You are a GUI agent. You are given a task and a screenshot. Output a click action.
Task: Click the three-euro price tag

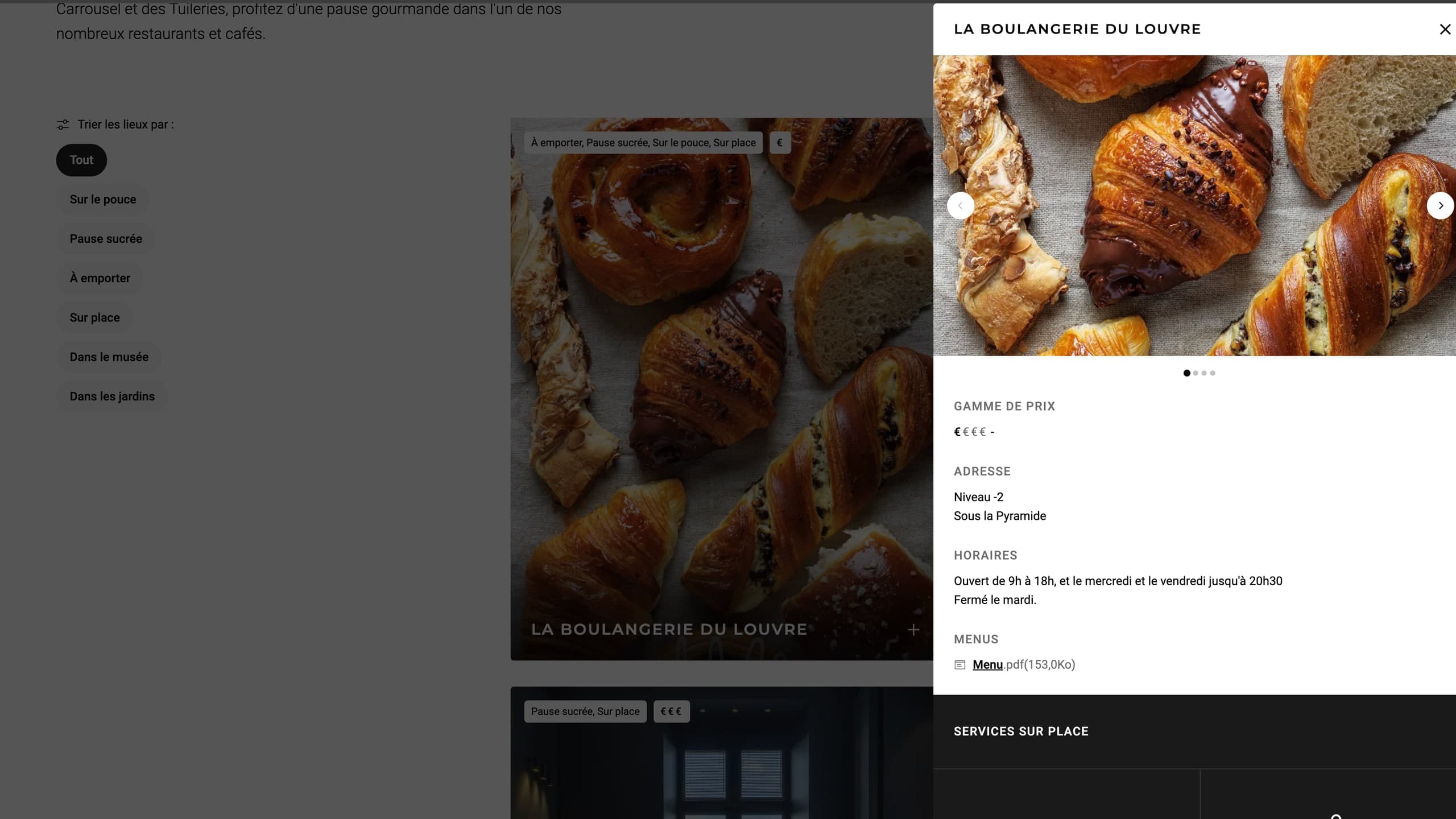pos(671,712)
